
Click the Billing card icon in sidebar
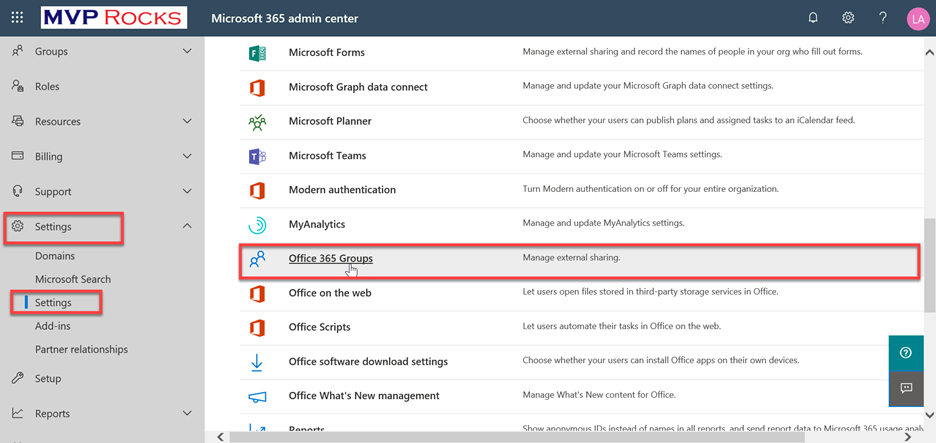[18, 156]
